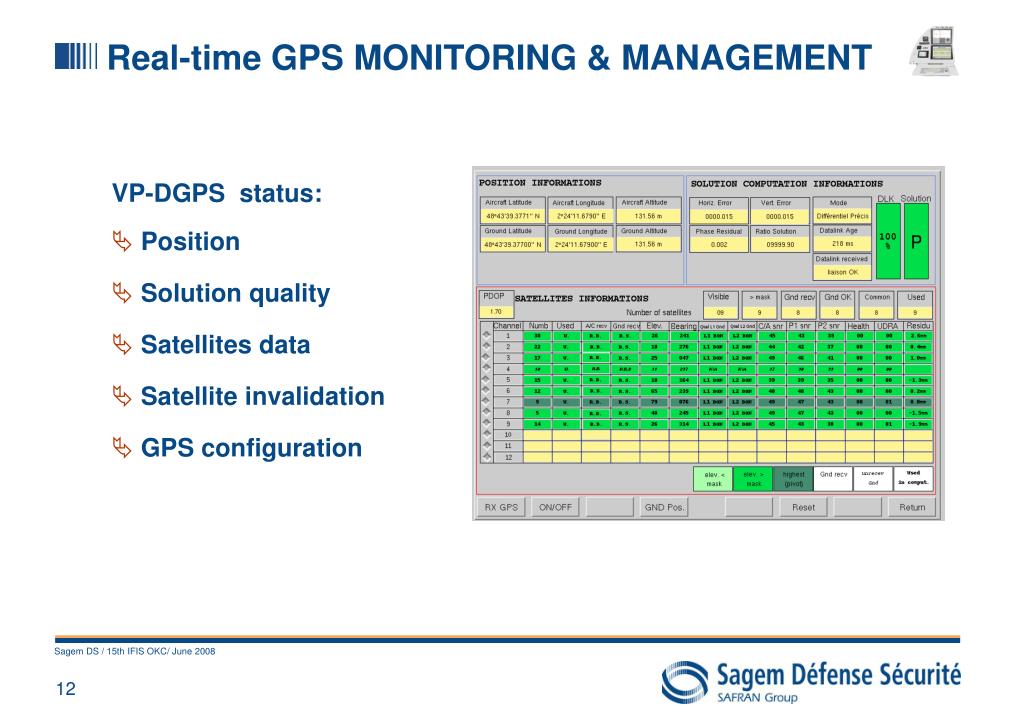Click the computer workstation icon beside slide title
The image size is (1024, 724).
click(x=935, y=51)
